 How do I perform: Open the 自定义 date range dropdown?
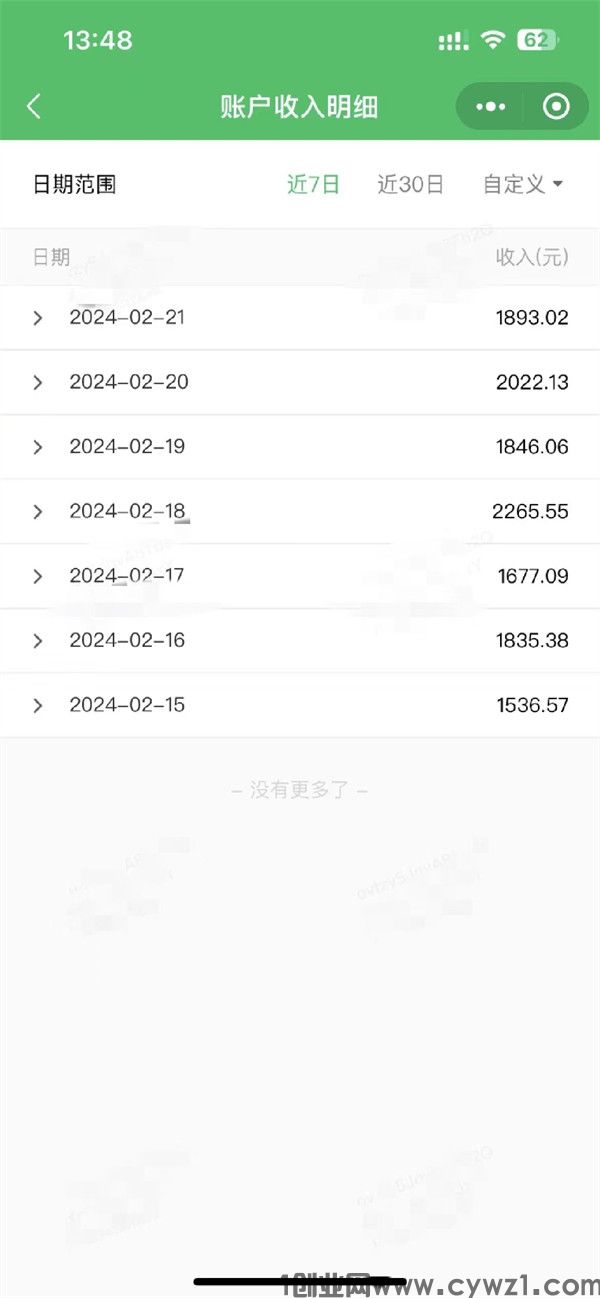pyautogui.click(x=523, y=184)
